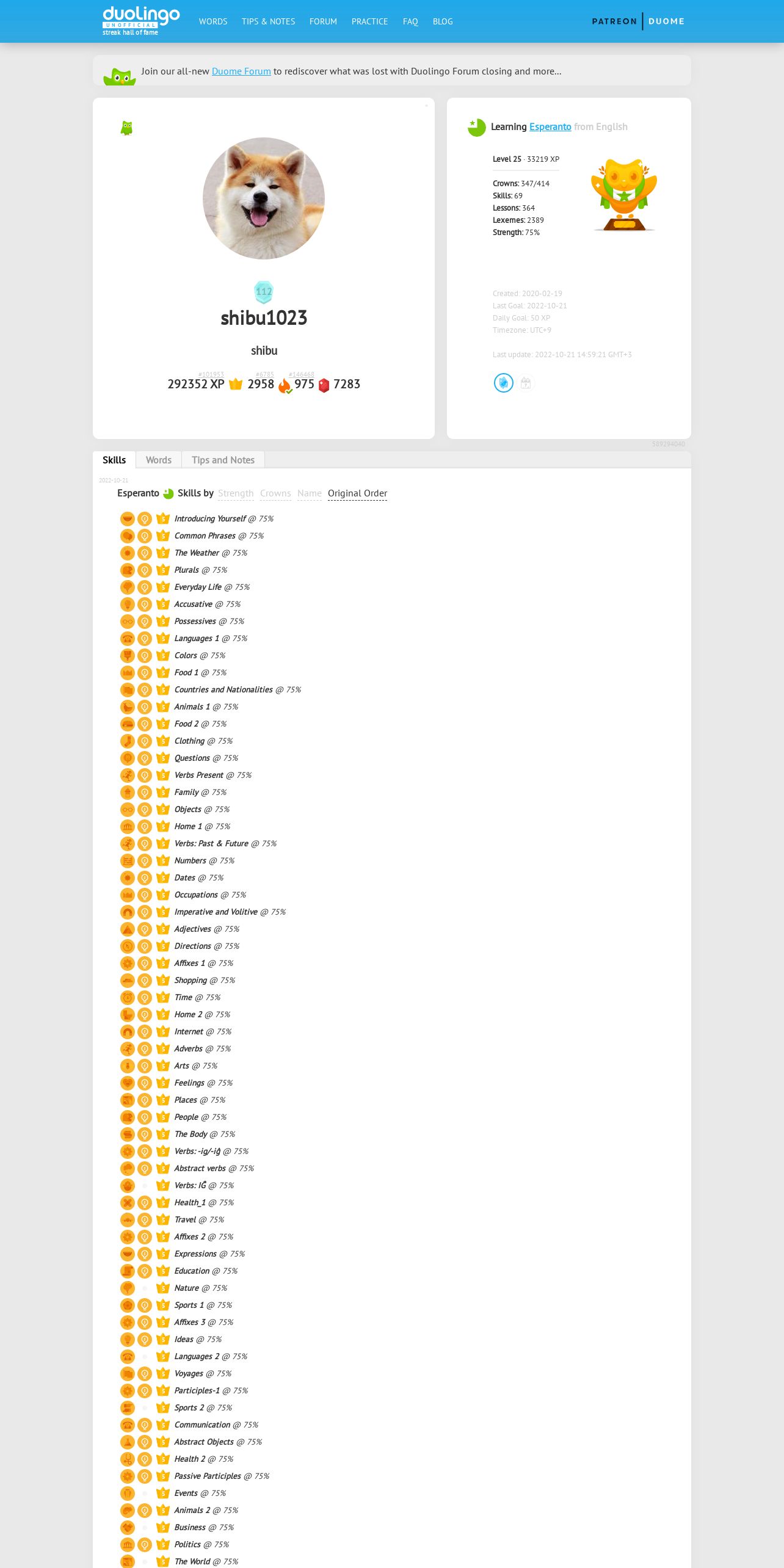The image size is (784, 1568).
Task: Click skill icon for Time row
Action: pyautogui.click(x=128, y=998)
